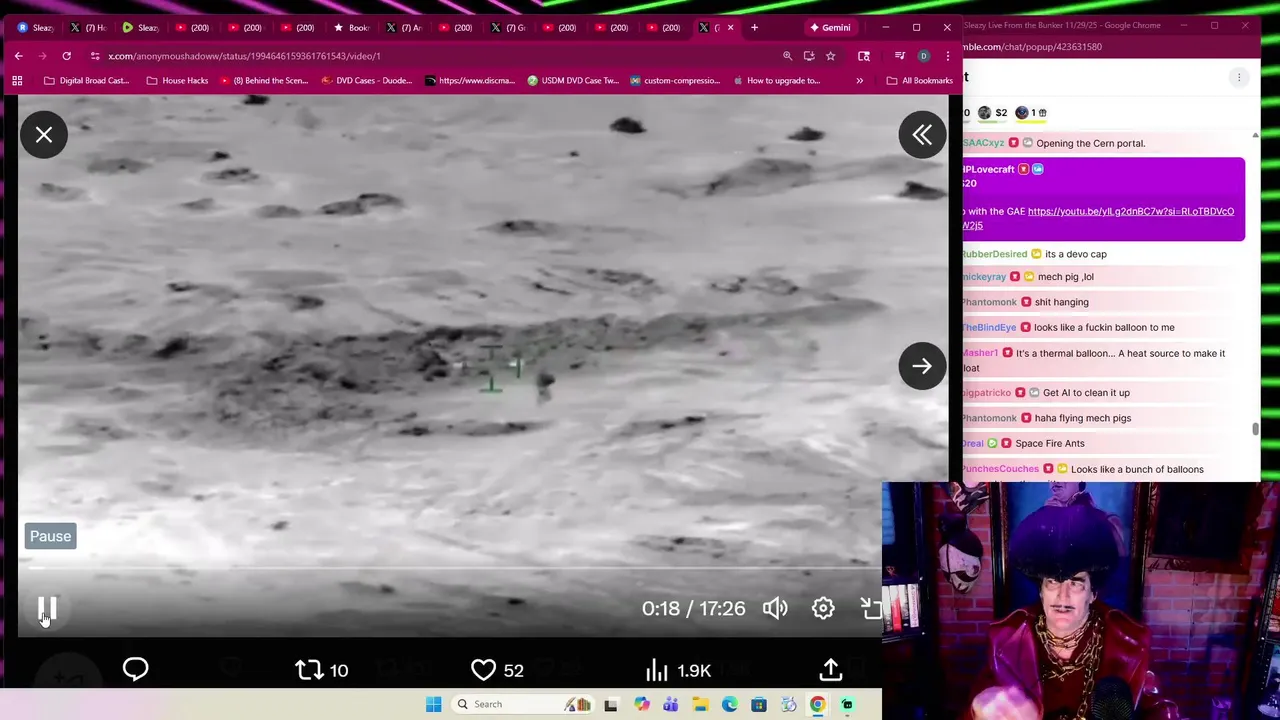Open Microsoft Teams from the taskbar
Viewport: 1280px width, 720px height.
[x=670, y=704]
